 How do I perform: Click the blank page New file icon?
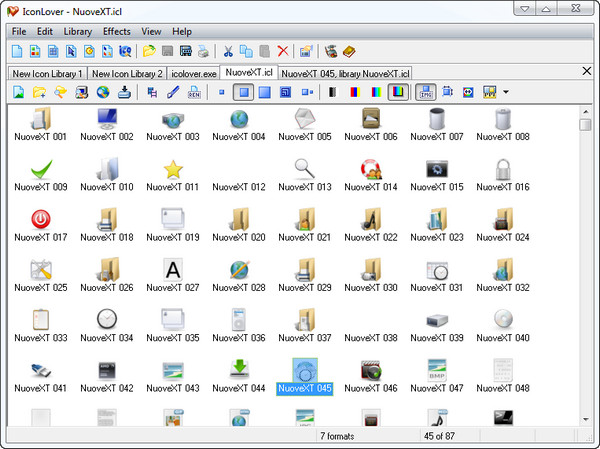click(x=17, y=51)
